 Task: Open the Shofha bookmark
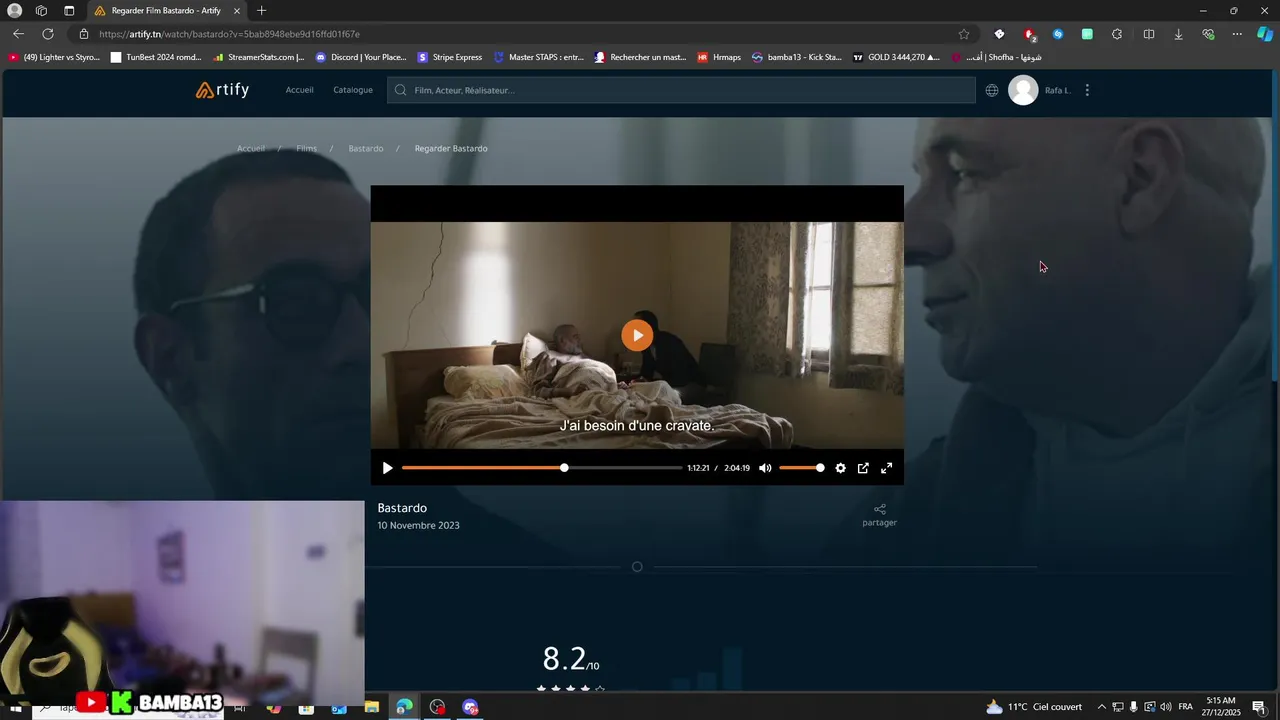click(x=996, y=57)
